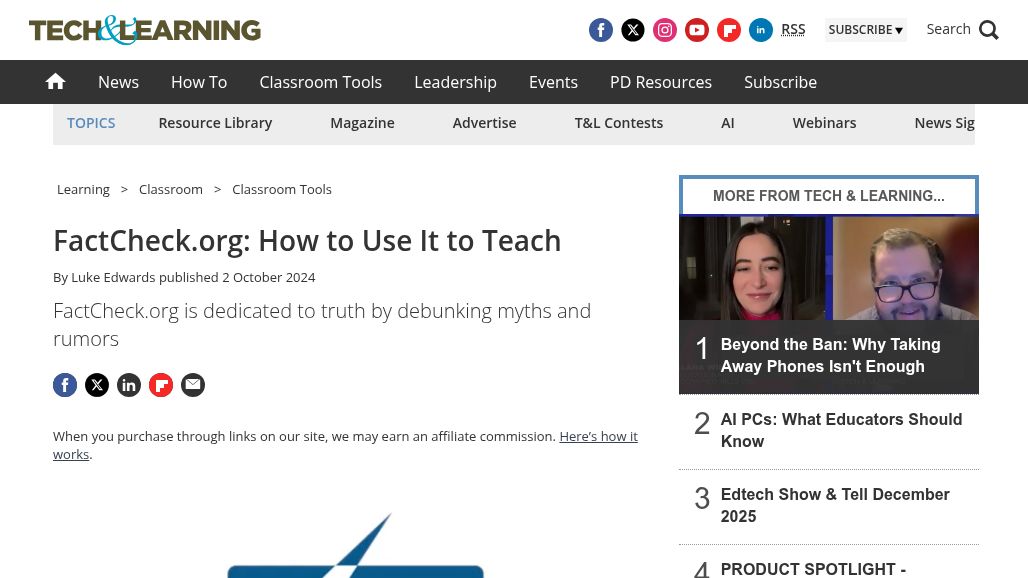The height and width of the screenshot is (578, 1028).
Task: Open the "Here's how it works" affiliate link
Action: [598, 437]
